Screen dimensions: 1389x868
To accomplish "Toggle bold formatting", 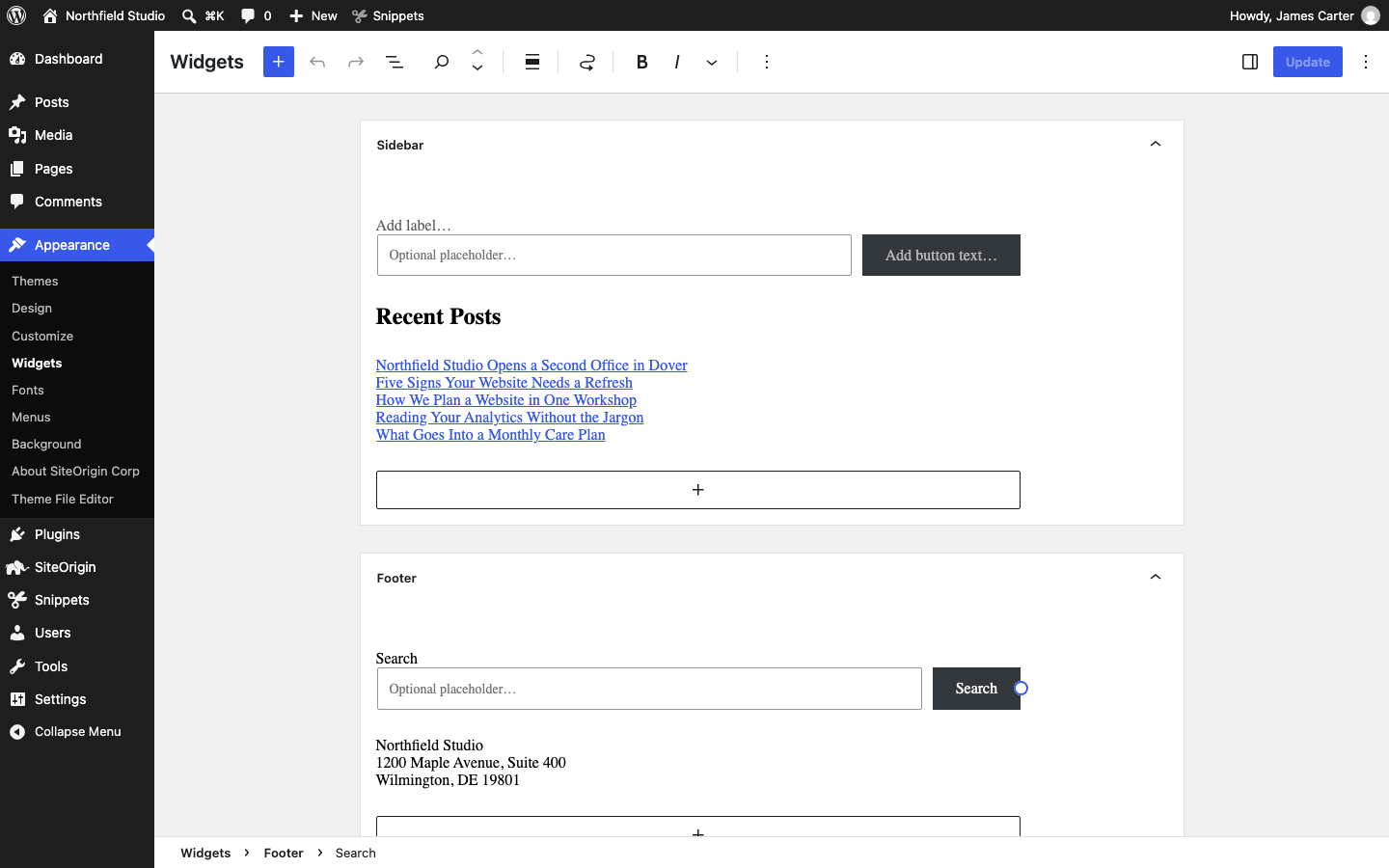I will pos(642,62).
